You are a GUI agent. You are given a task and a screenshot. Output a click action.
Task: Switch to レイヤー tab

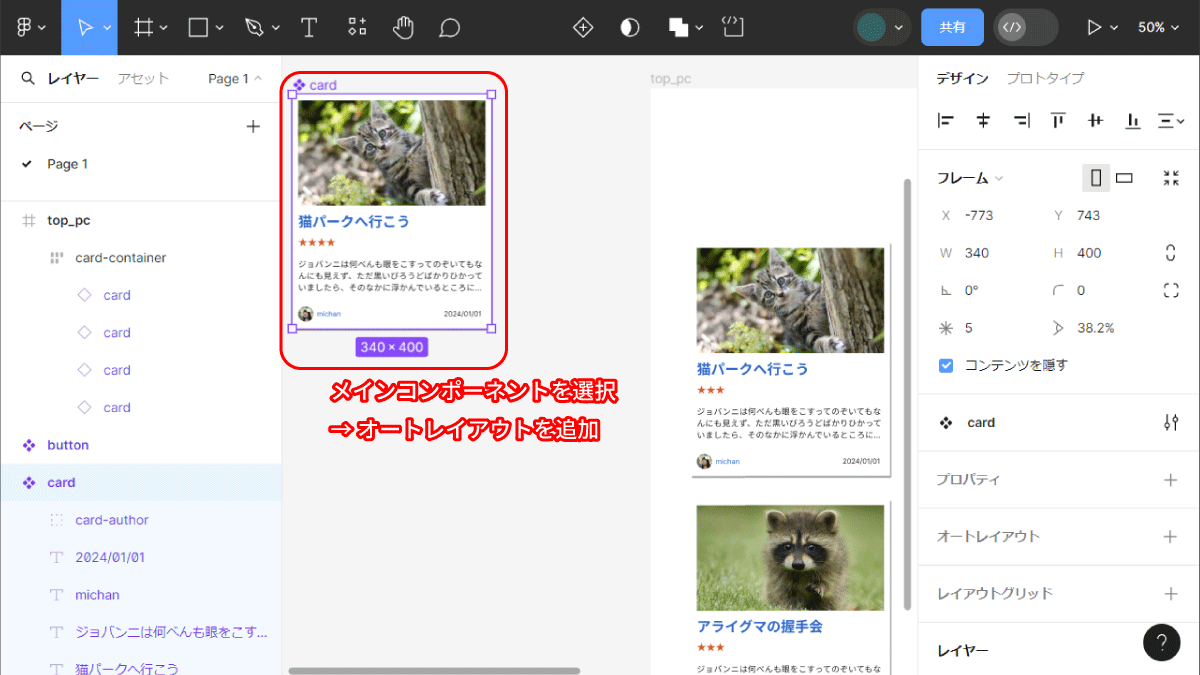(73, 78)
